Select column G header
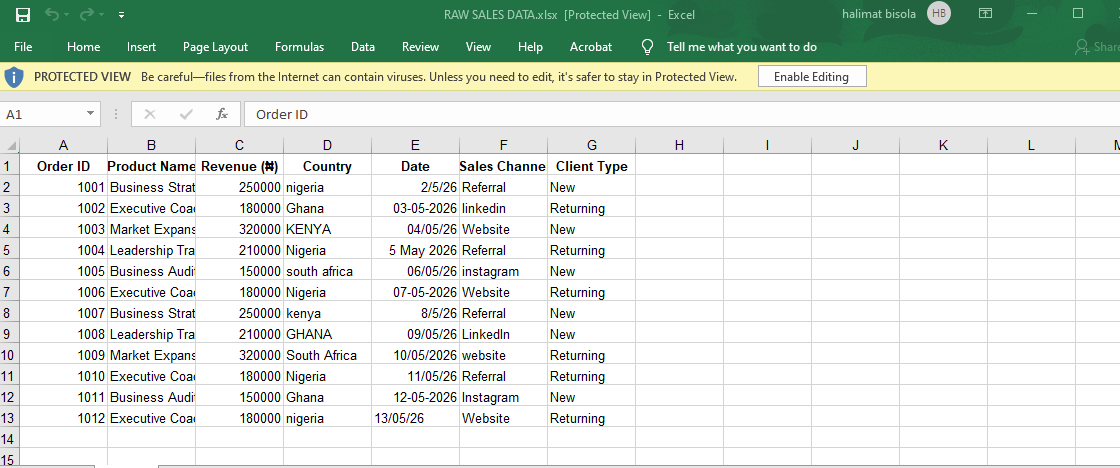The image size is (1120, 468). click(591, 145)
